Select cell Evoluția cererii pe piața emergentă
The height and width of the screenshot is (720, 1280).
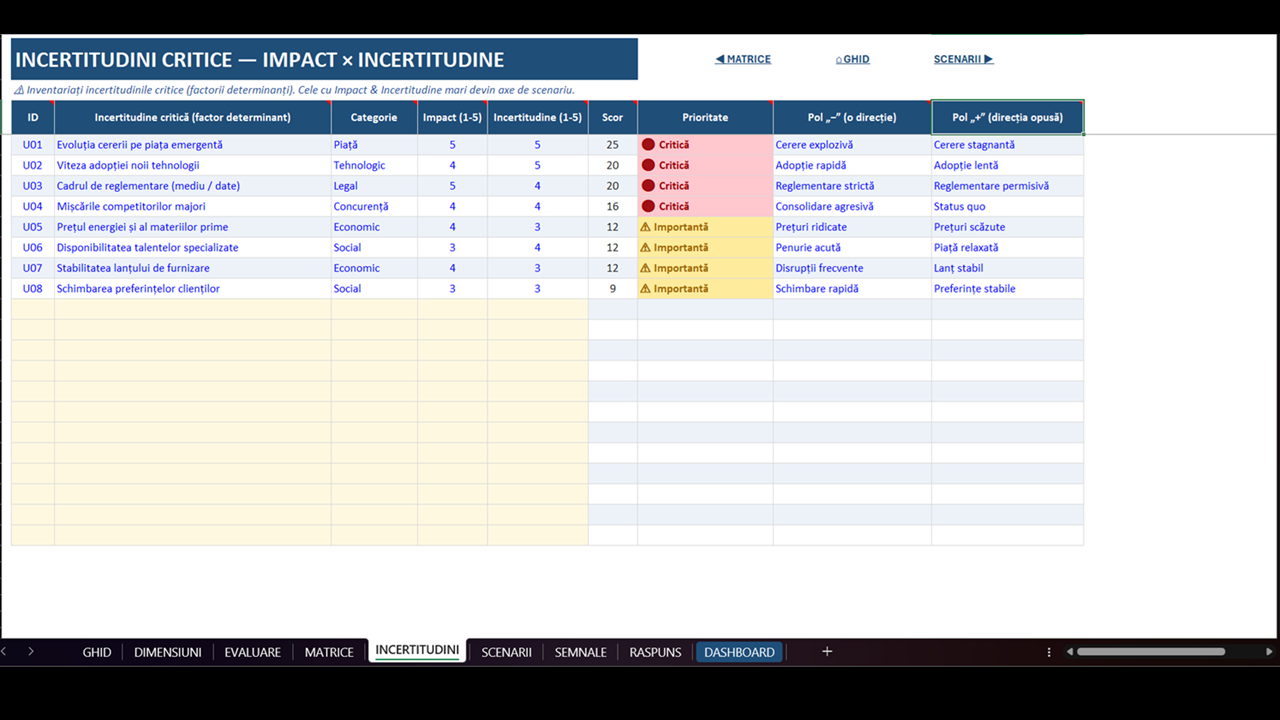click(x=193, y=145)
